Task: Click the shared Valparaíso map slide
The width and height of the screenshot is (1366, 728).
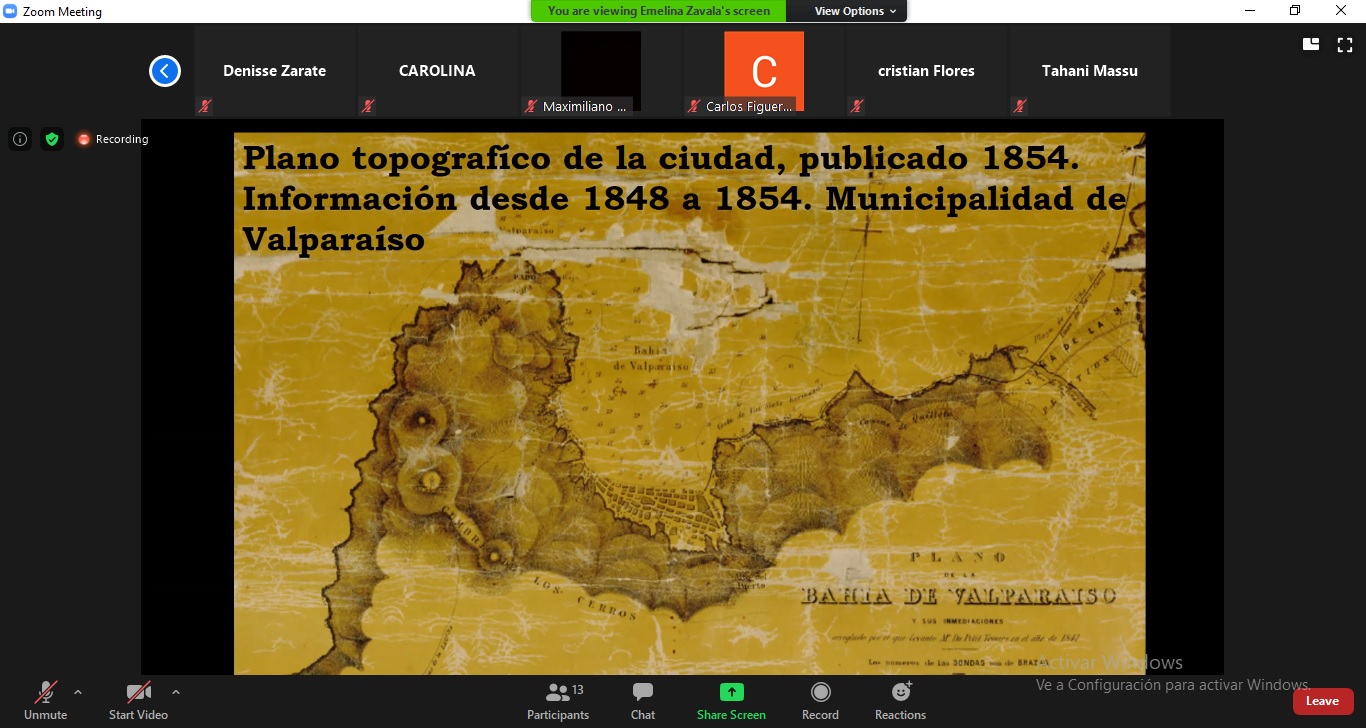Action: (x=689, y=420)
